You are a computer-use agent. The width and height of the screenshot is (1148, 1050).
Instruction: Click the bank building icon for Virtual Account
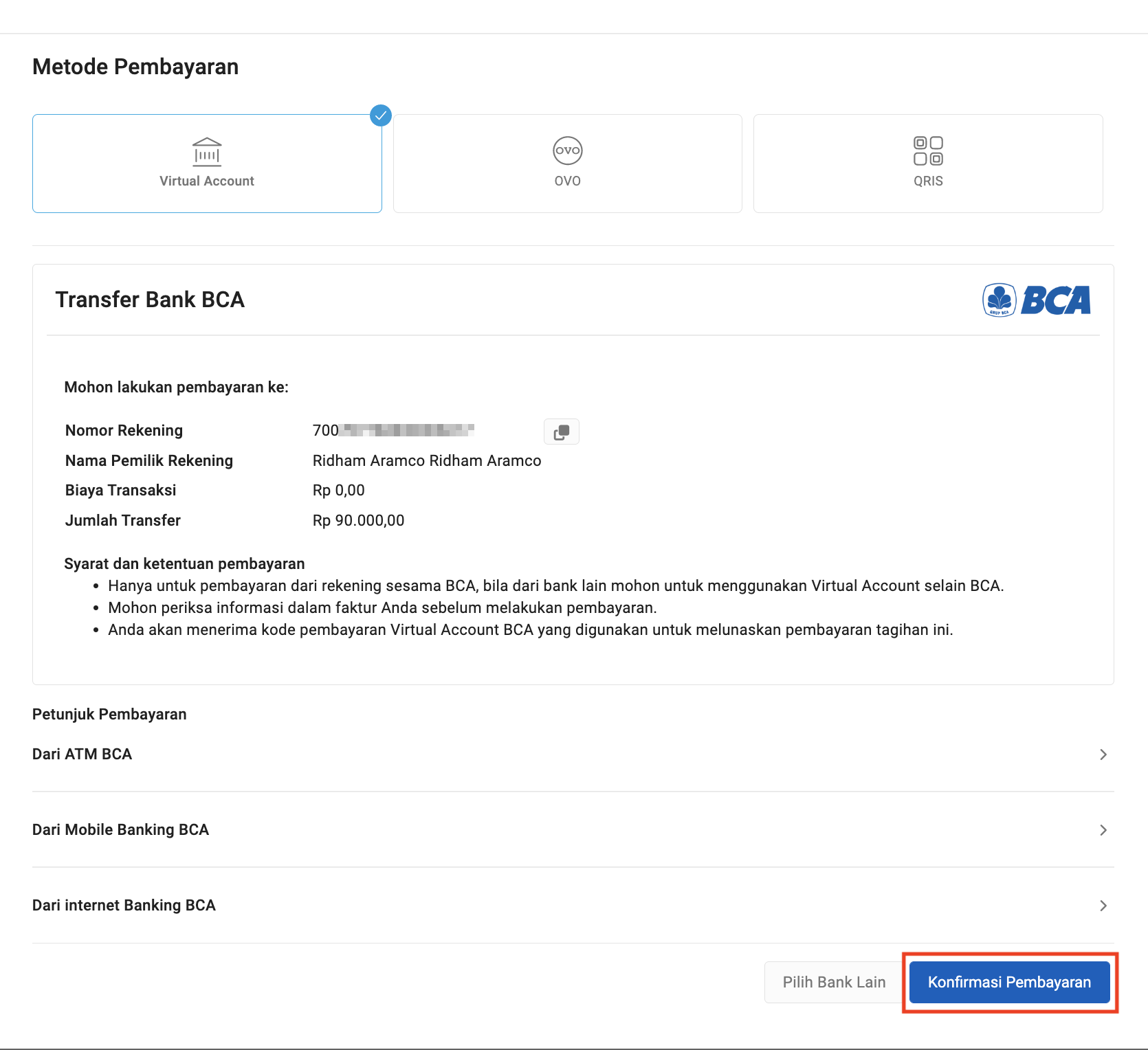207,152
